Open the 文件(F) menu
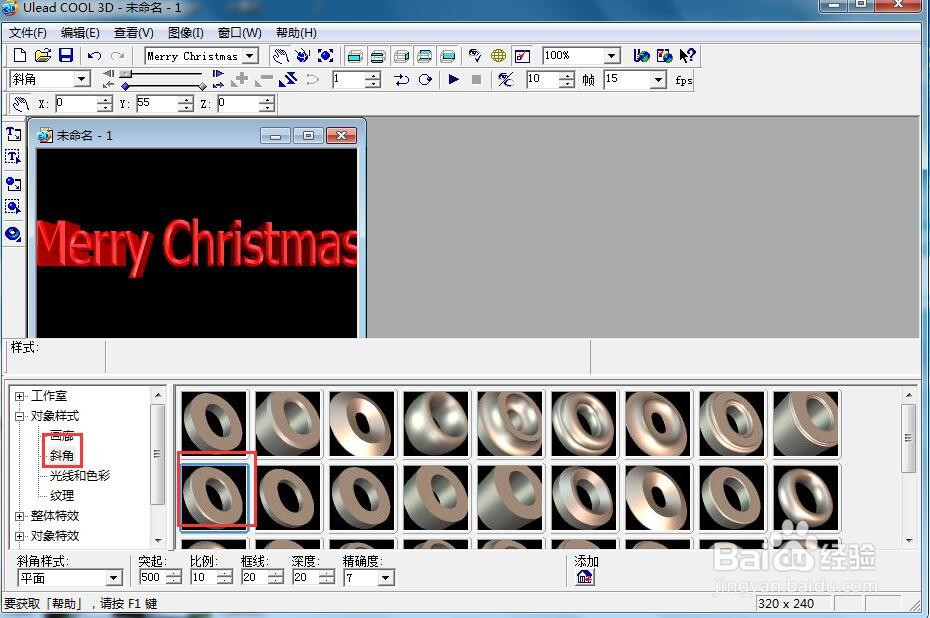 click(x=27, y=33)
